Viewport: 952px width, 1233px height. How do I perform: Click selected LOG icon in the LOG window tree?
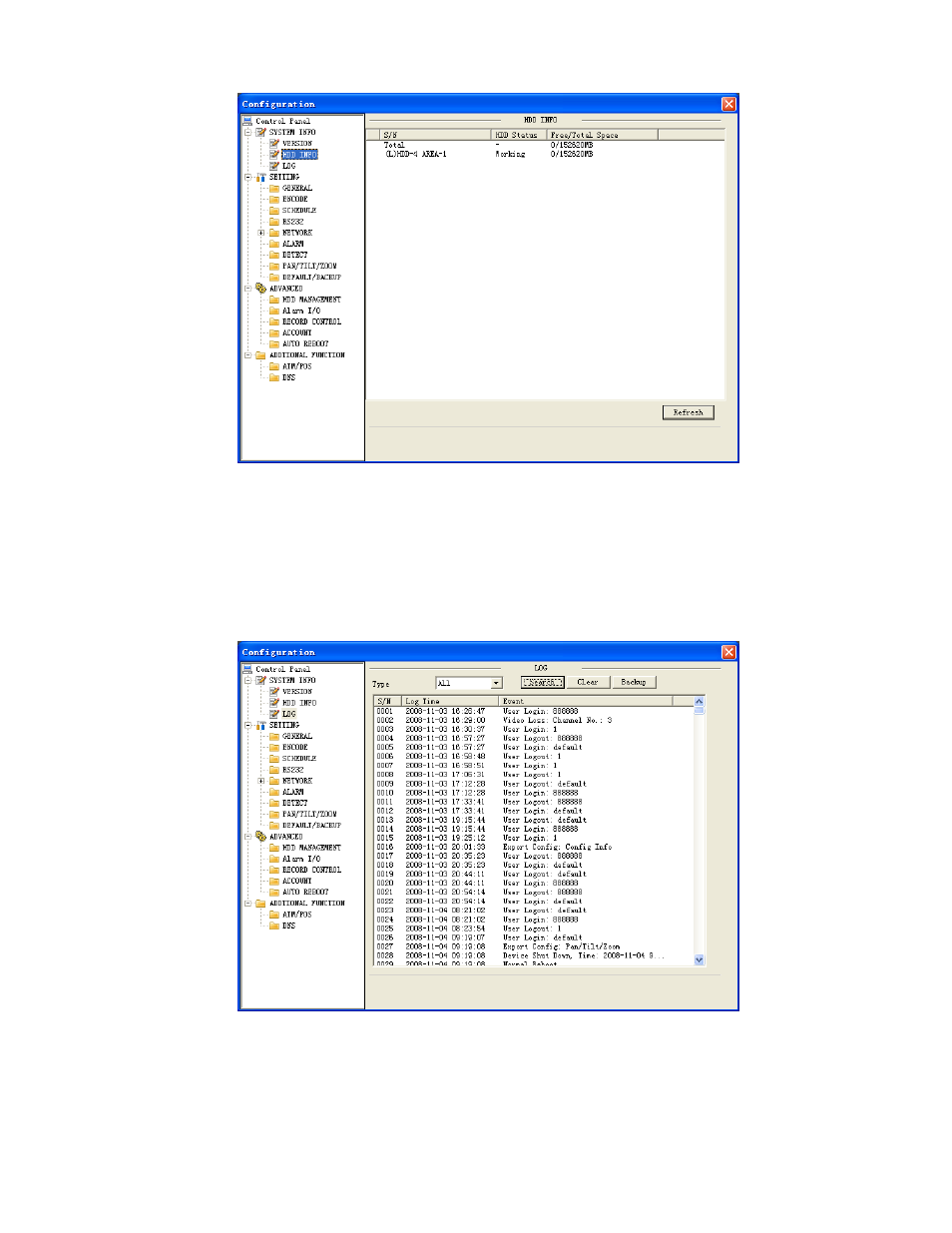pos(274,714)
